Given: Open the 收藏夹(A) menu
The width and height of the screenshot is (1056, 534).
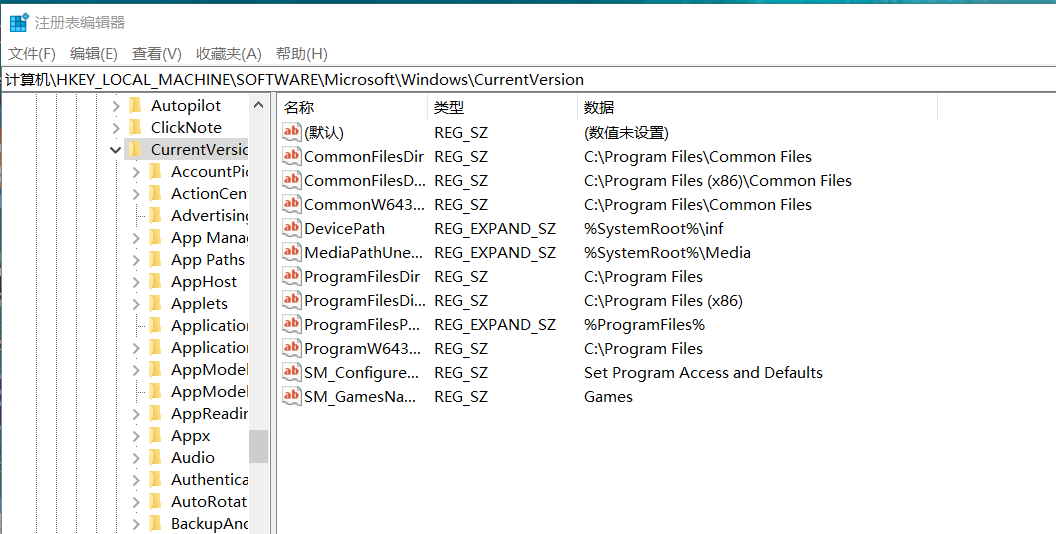Looking at the screenshot, I should point(228,54).
